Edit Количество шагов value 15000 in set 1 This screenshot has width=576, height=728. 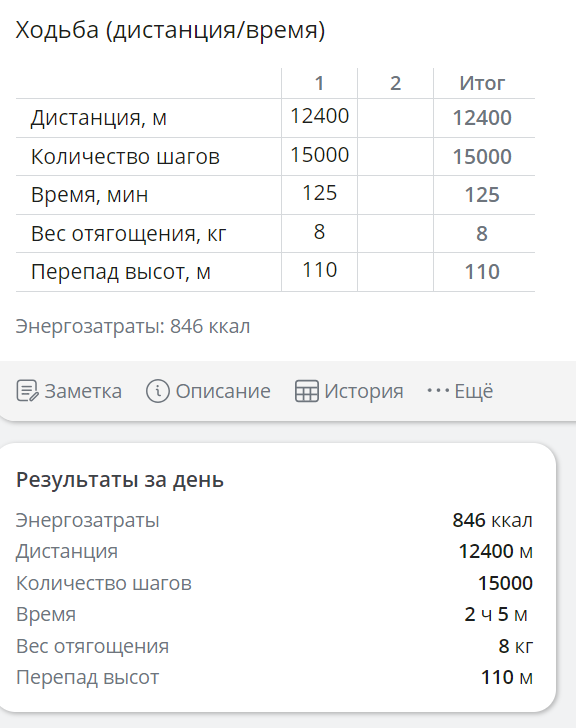pos(319,155)
